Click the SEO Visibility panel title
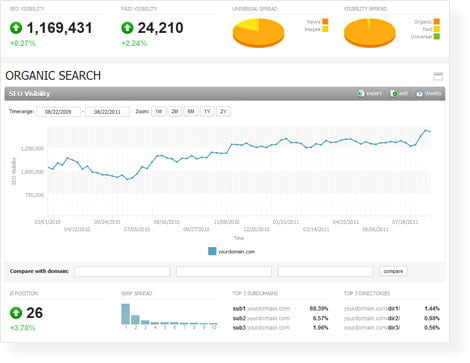Screen dimensions: 470x363 pos(29,94)
